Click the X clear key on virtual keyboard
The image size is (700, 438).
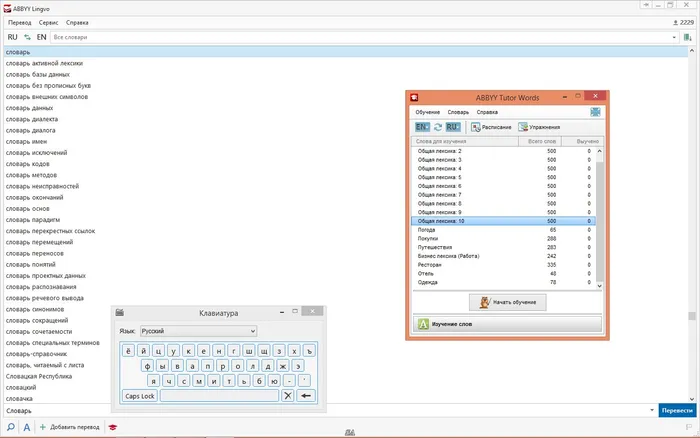tap(288, 396)
